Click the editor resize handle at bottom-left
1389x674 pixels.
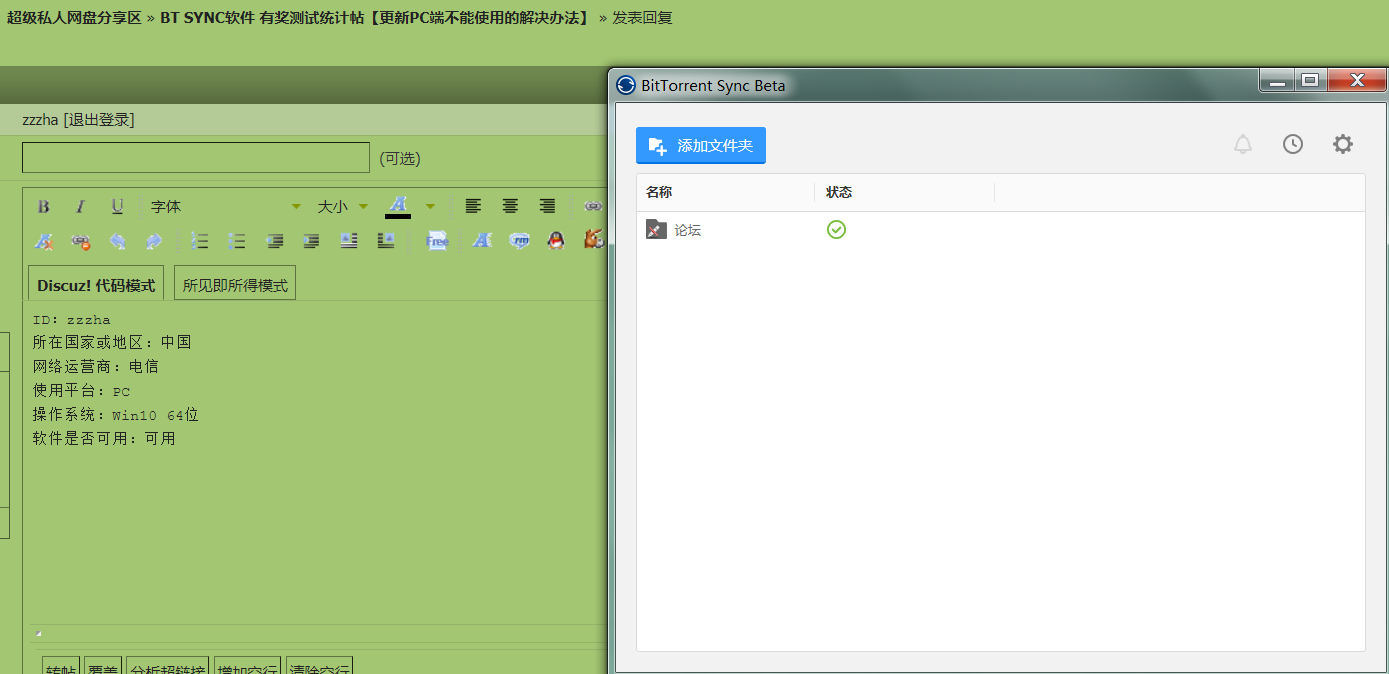39,634
